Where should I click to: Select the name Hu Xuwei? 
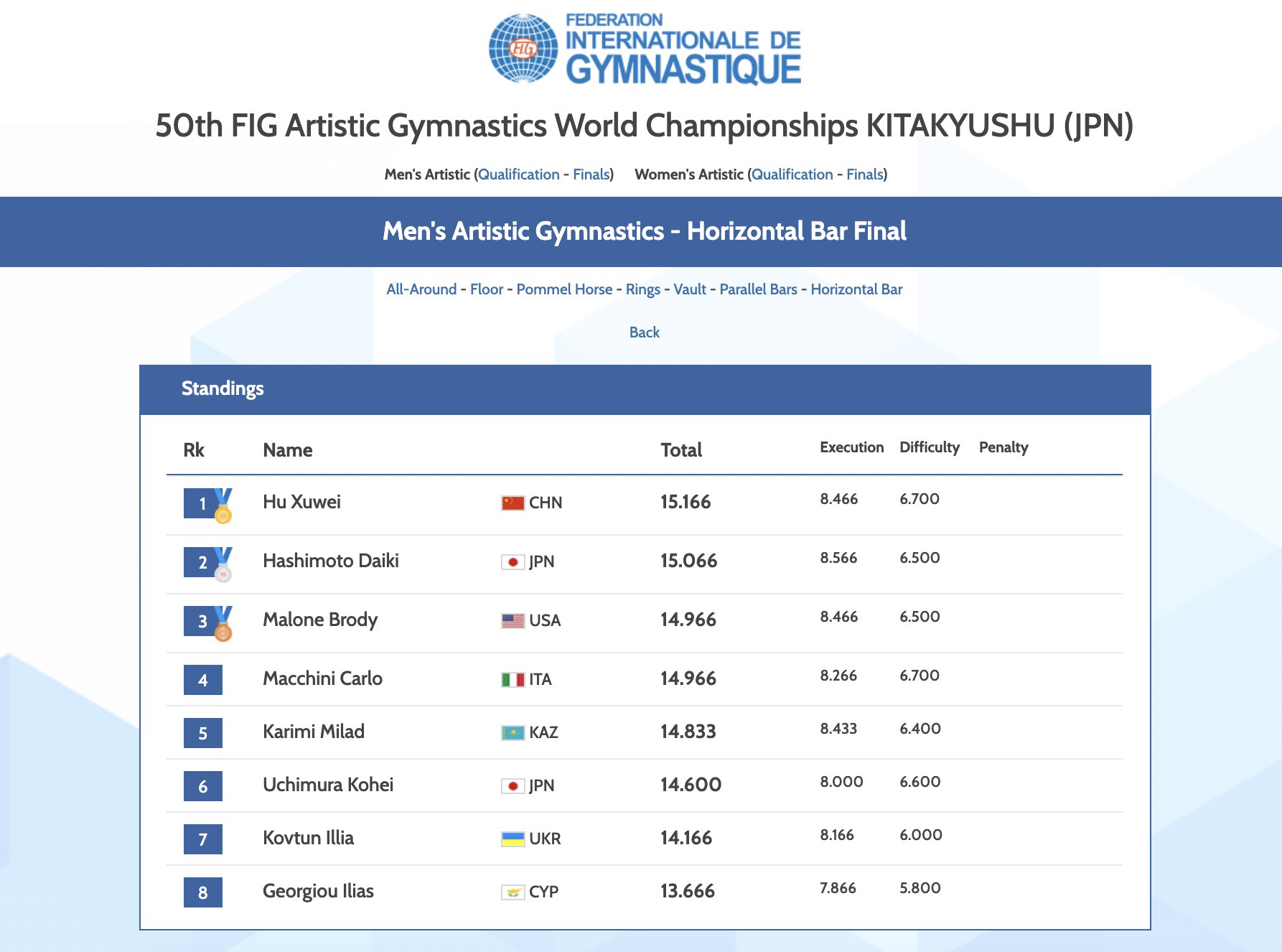302,502
